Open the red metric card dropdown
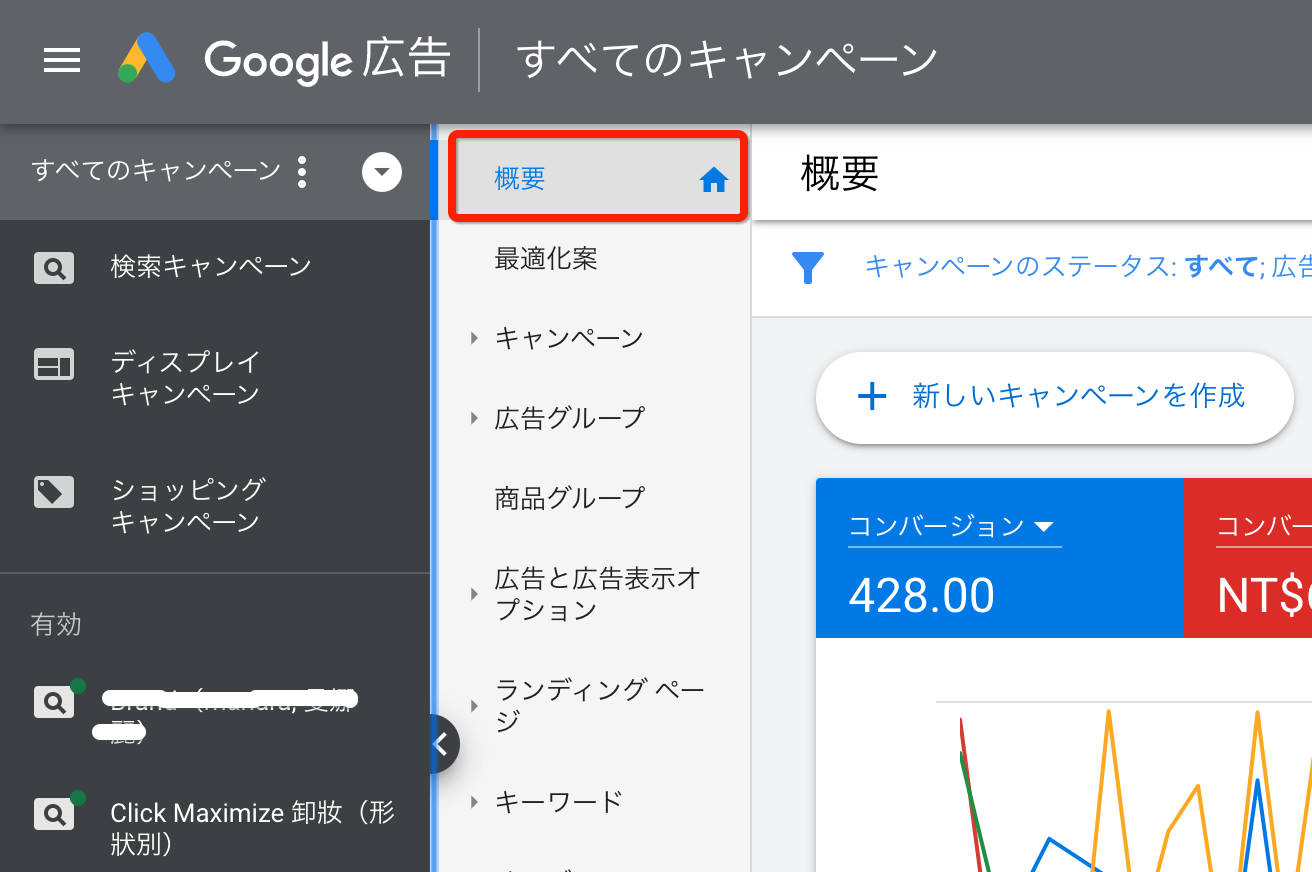The height and width of the screenshot is (872, 1312). (1264, 527)
